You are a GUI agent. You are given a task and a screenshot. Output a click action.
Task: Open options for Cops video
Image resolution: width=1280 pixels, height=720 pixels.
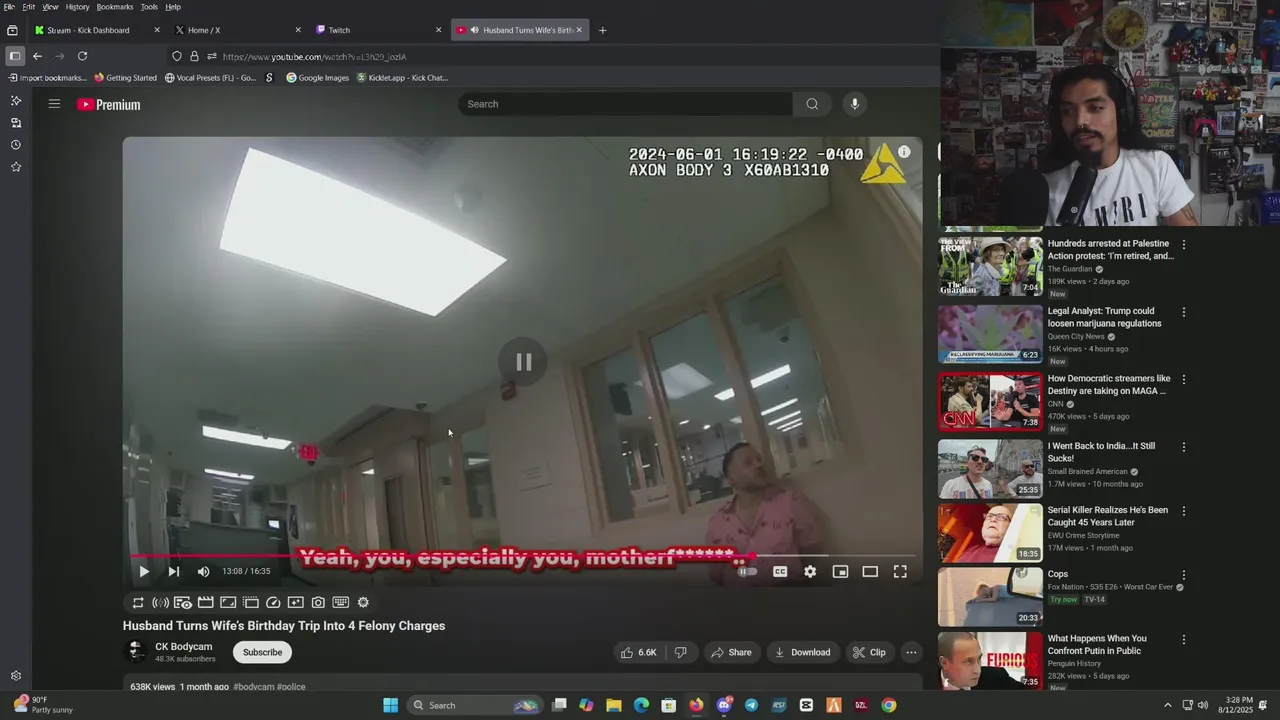pyautogui.click(x=1184, y=575)
